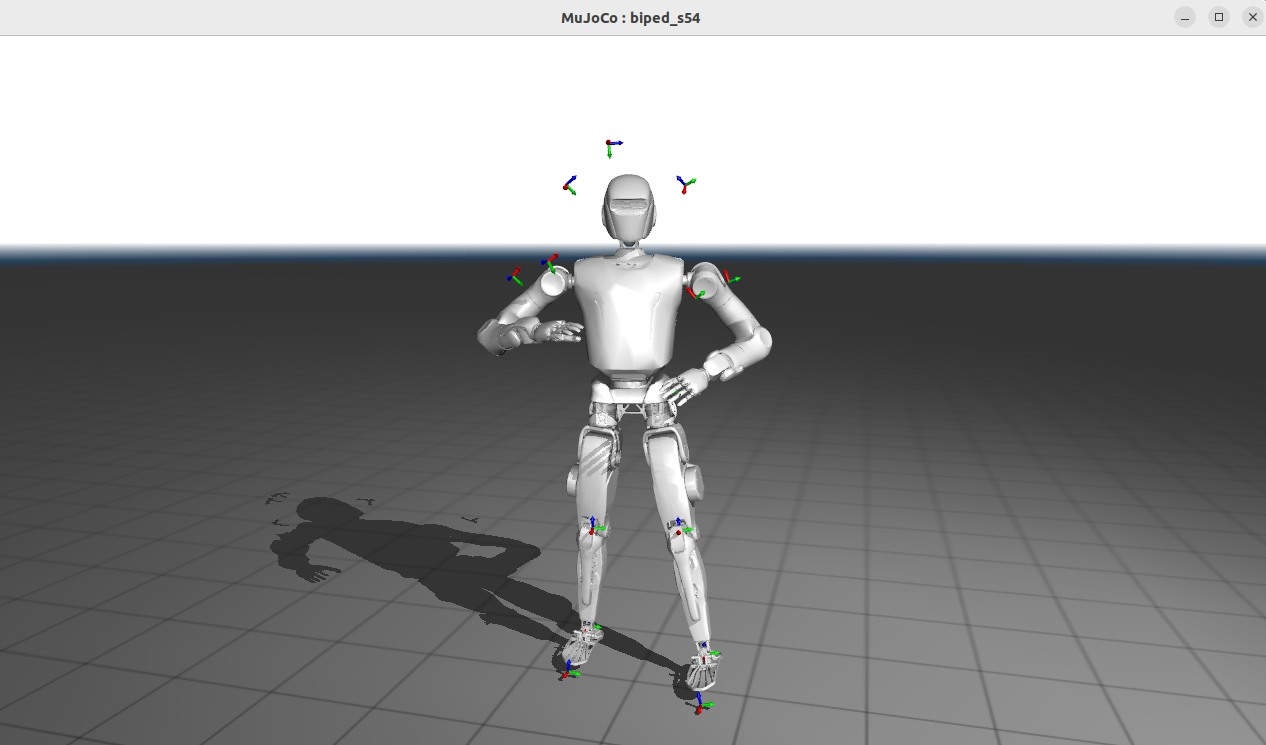The image size is (1266, 745).
Task: Pick the outermost axis marker beside the screen-right shoulder
Action: [731, 279]
